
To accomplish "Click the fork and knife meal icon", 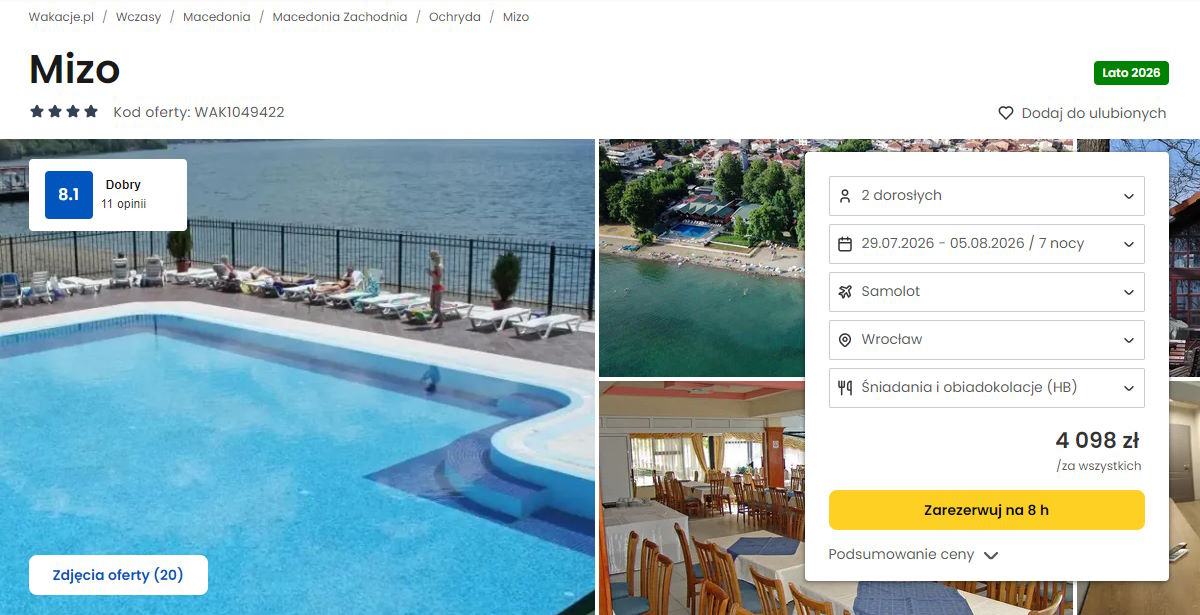I will click(845, 388).
